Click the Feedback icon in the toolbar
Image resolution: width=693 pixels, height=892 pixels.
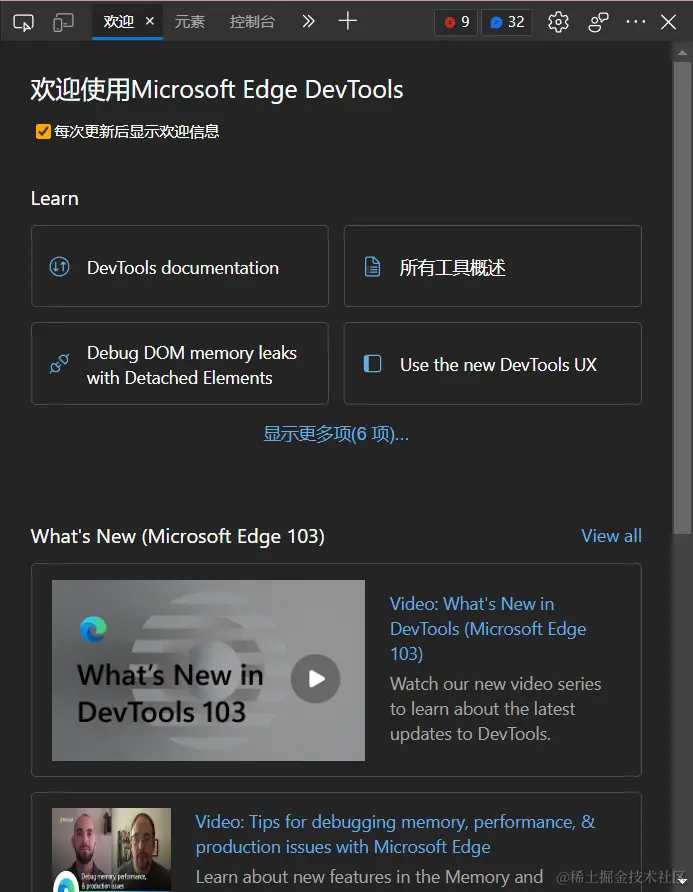(600, 21)
